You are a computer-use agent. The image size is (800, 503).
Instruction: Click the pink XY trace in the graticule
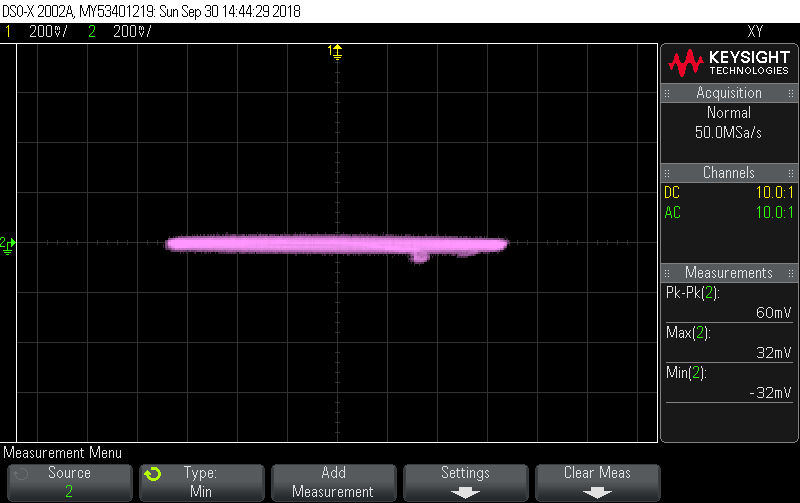tap(337, 244)
